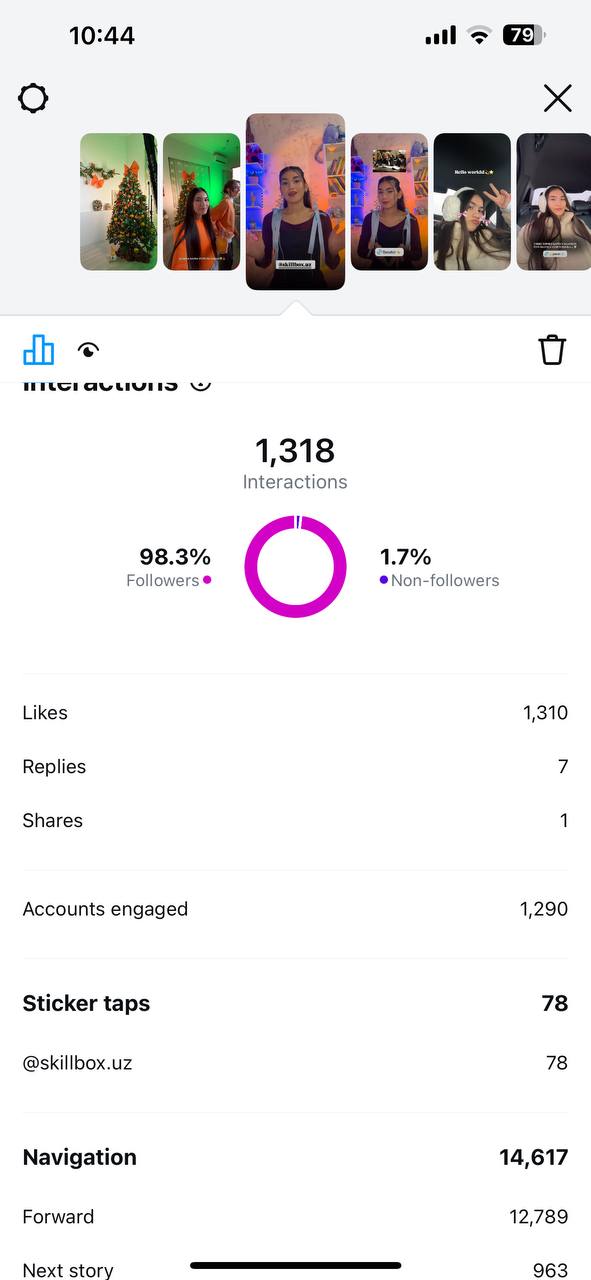Tap the battery indicator in status bar
This screenshot has width=591, height=1280.
point(524,35)
